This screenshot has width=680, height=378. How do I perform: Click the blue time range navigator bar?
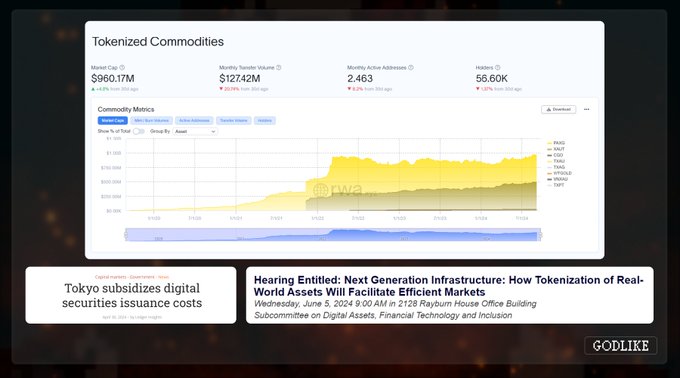(x=333, y=235)
